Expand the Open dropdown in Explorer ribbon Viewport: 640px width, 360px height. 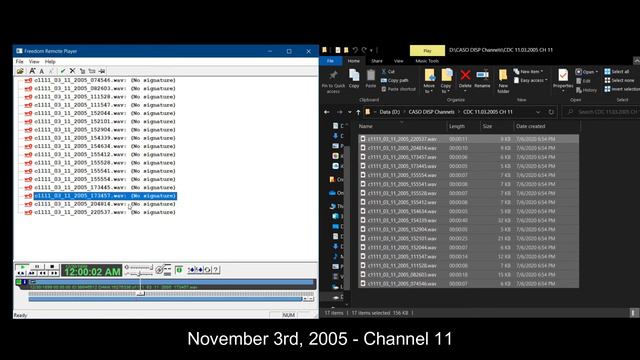click(587, 72)
